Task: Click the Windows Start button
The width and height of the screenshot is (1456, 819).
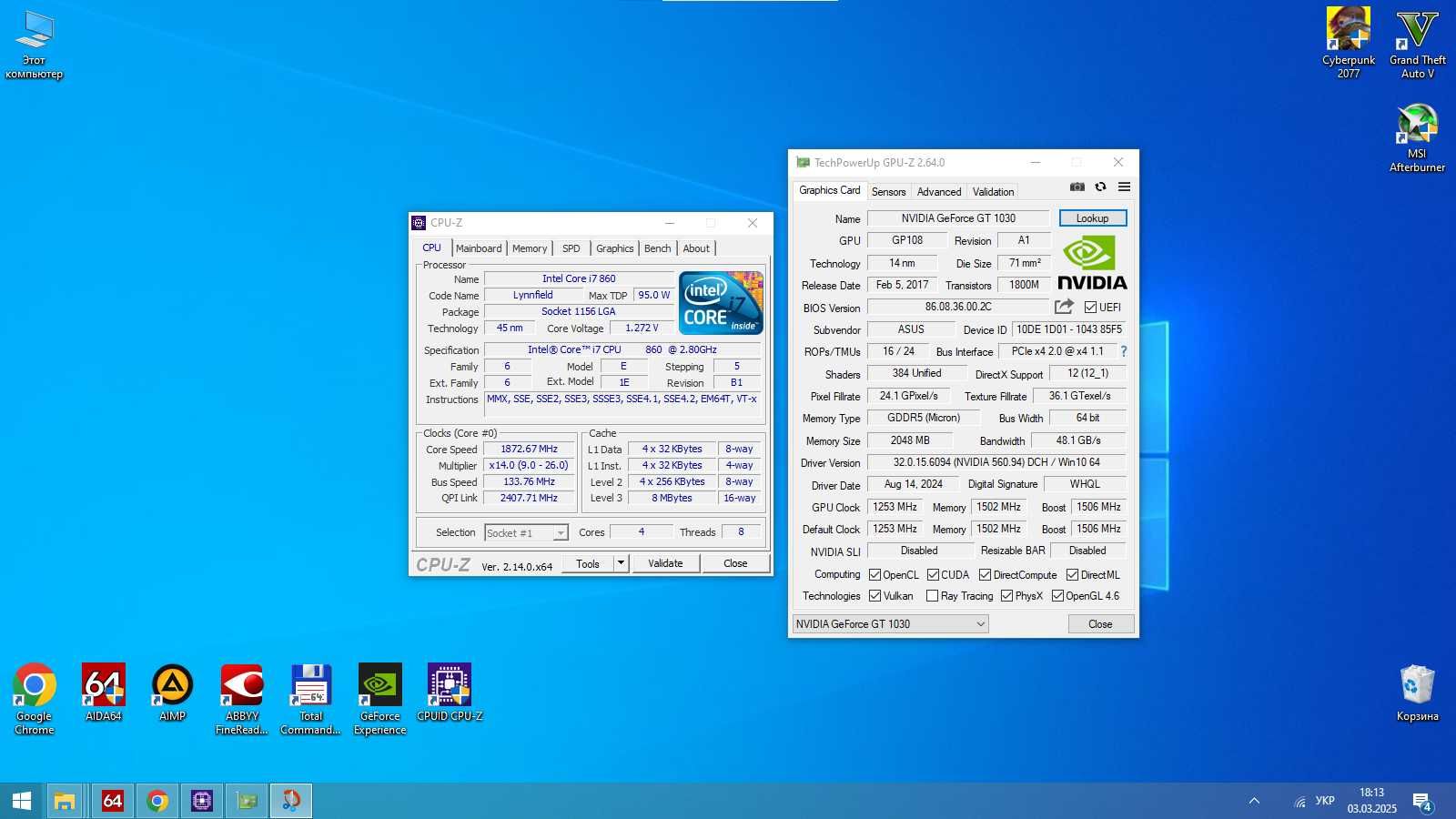Action: click(22, 801)
